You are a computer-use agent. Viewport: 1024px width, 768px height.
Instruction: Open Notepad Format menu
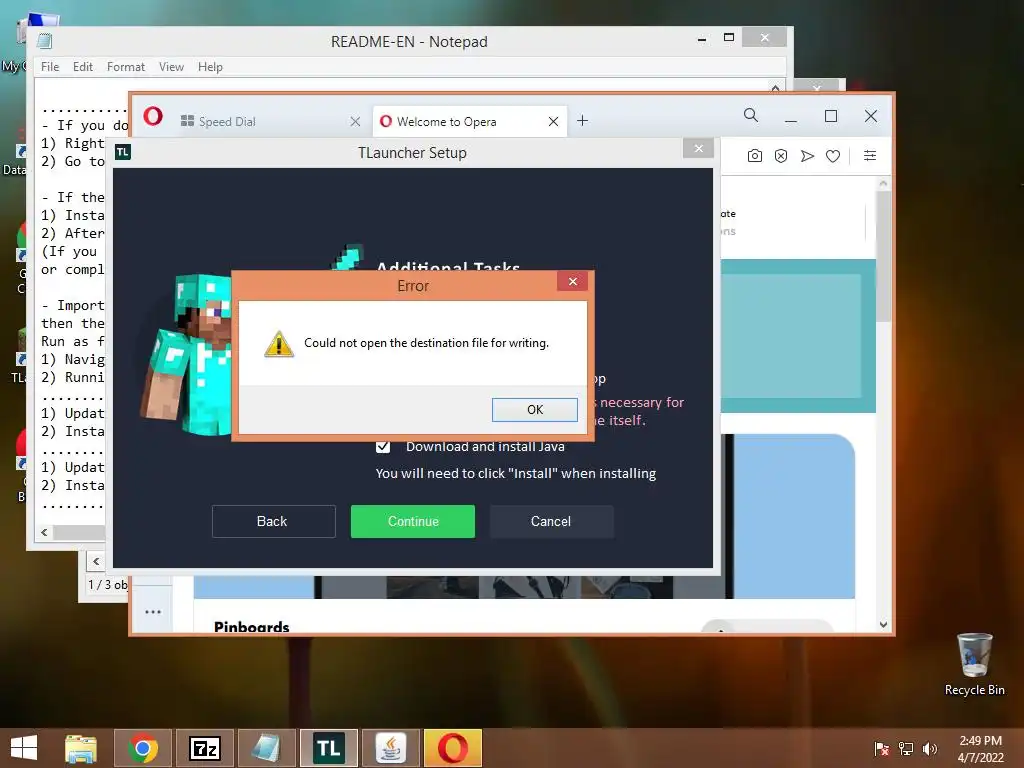[126, 67]
